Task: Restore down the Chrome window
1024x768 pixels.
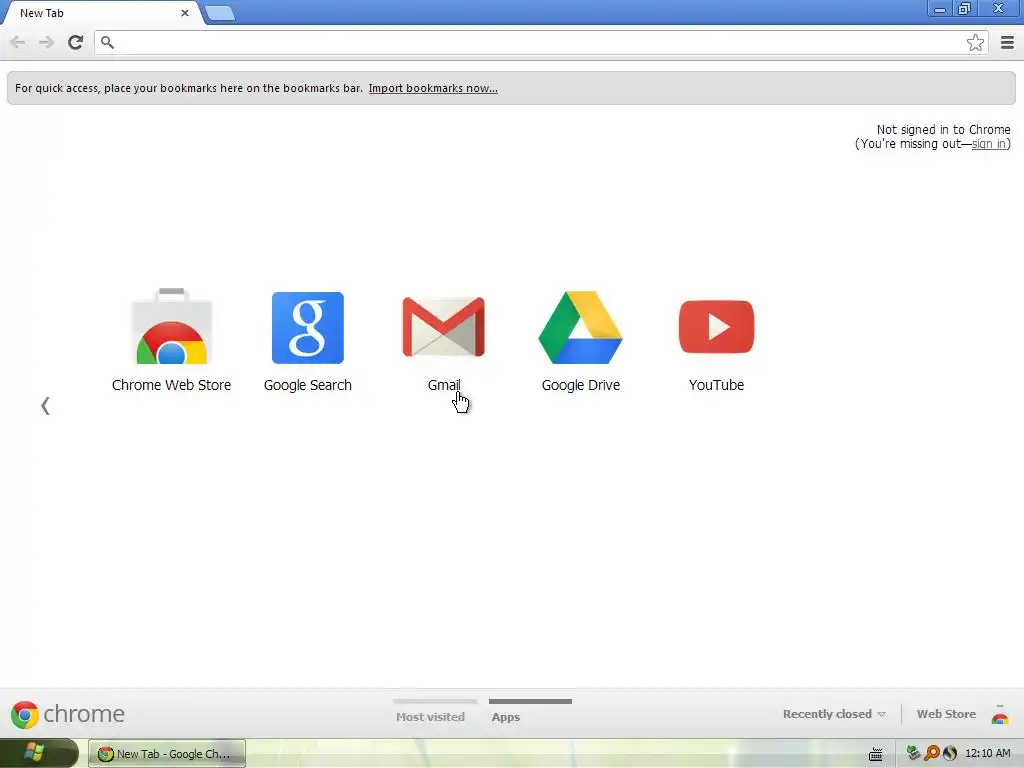Action: 964,9
